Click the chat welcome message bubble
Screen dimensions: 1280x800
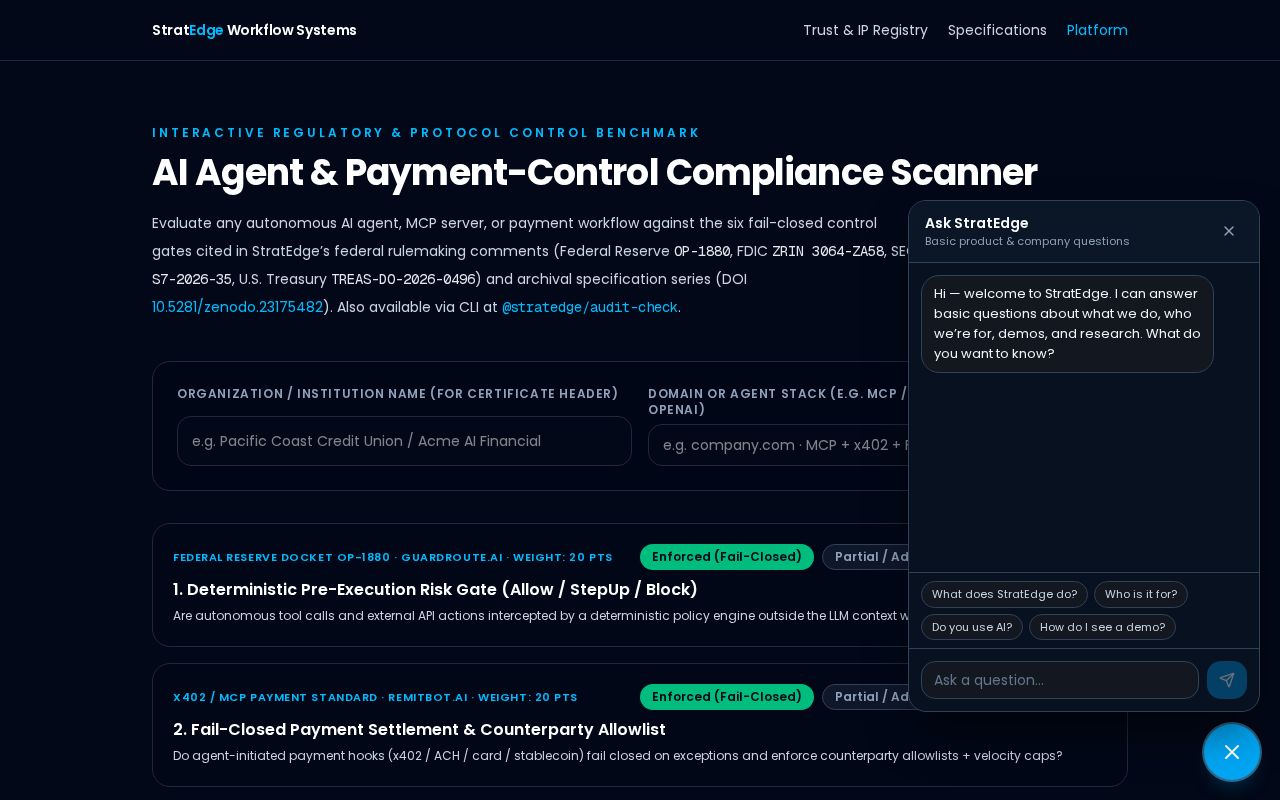pyautogui.click(x=1067, y=324)
